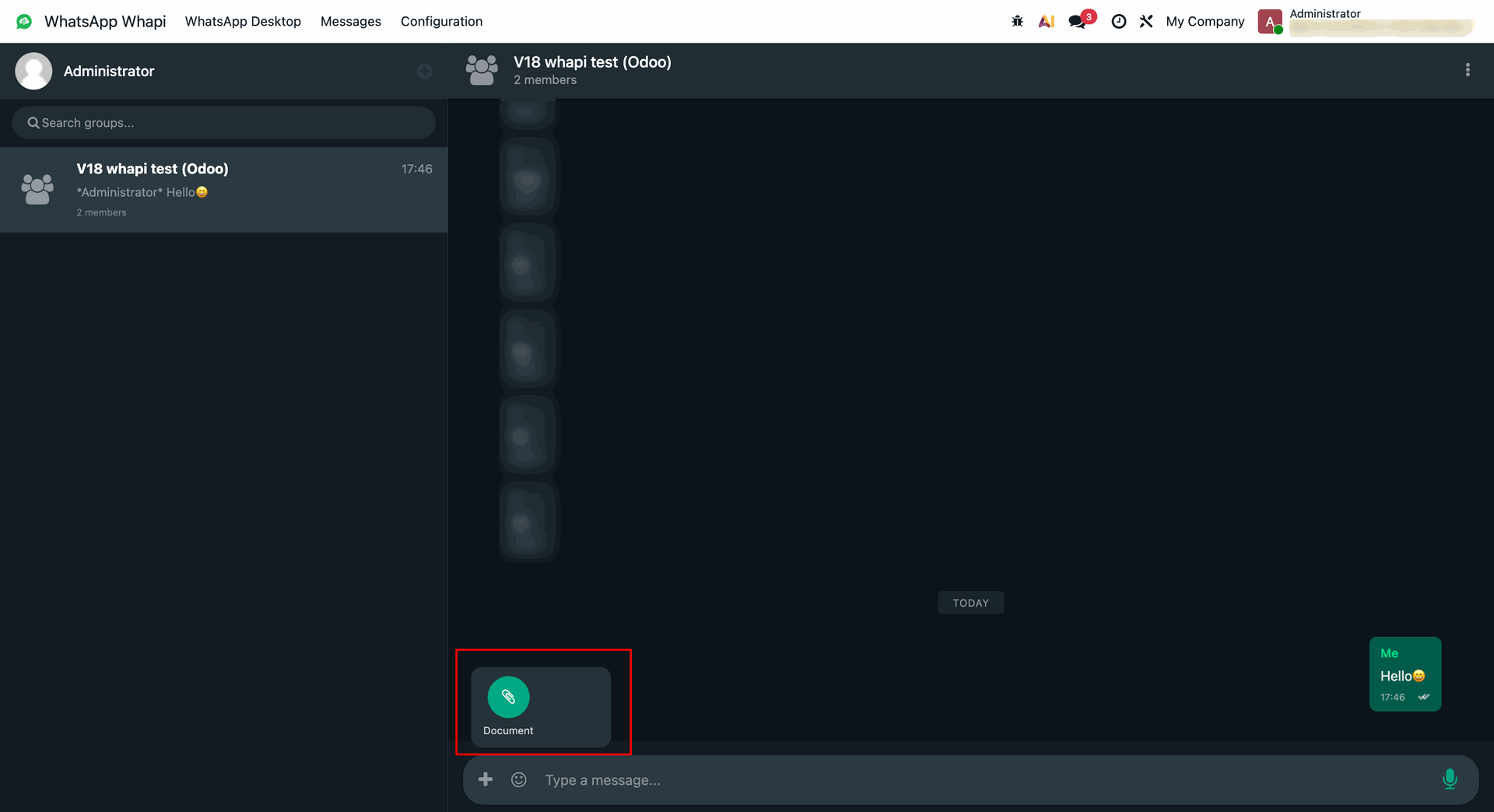This screenshot has height=812, width=1494.
Task: Open the tools wrench icon
Action: point(1146,21)
